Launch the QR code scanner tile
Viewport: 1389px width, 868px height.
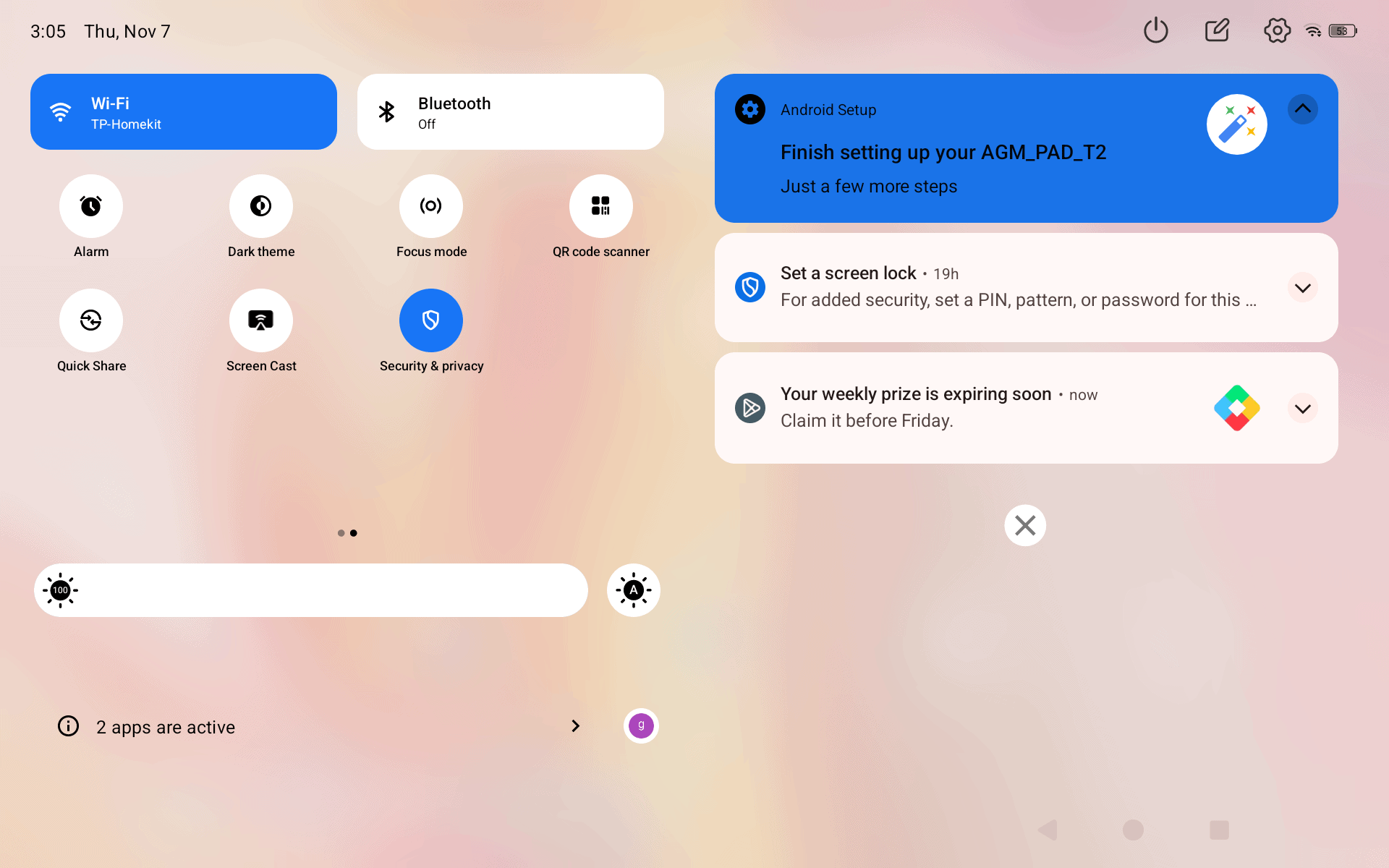pos(601,206)
